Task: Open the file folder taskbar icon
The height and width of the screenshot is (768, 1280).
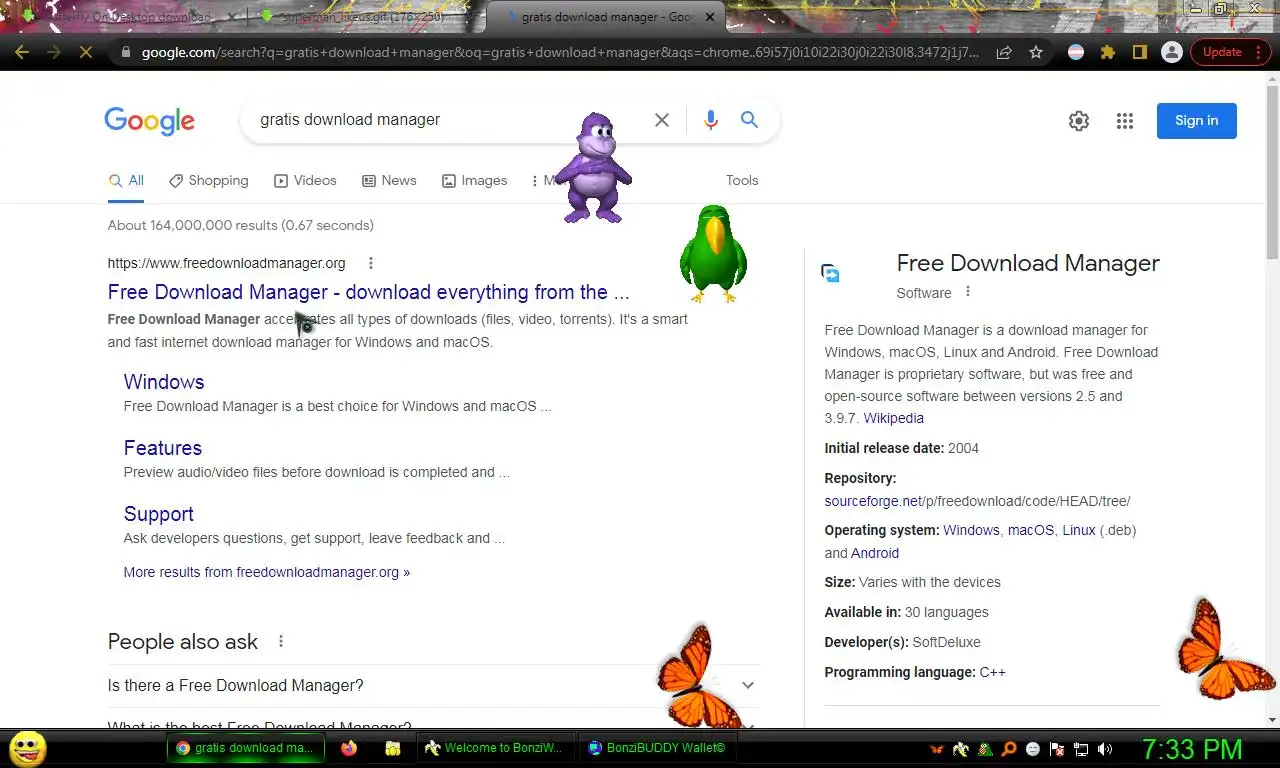Action: [393, 748]
